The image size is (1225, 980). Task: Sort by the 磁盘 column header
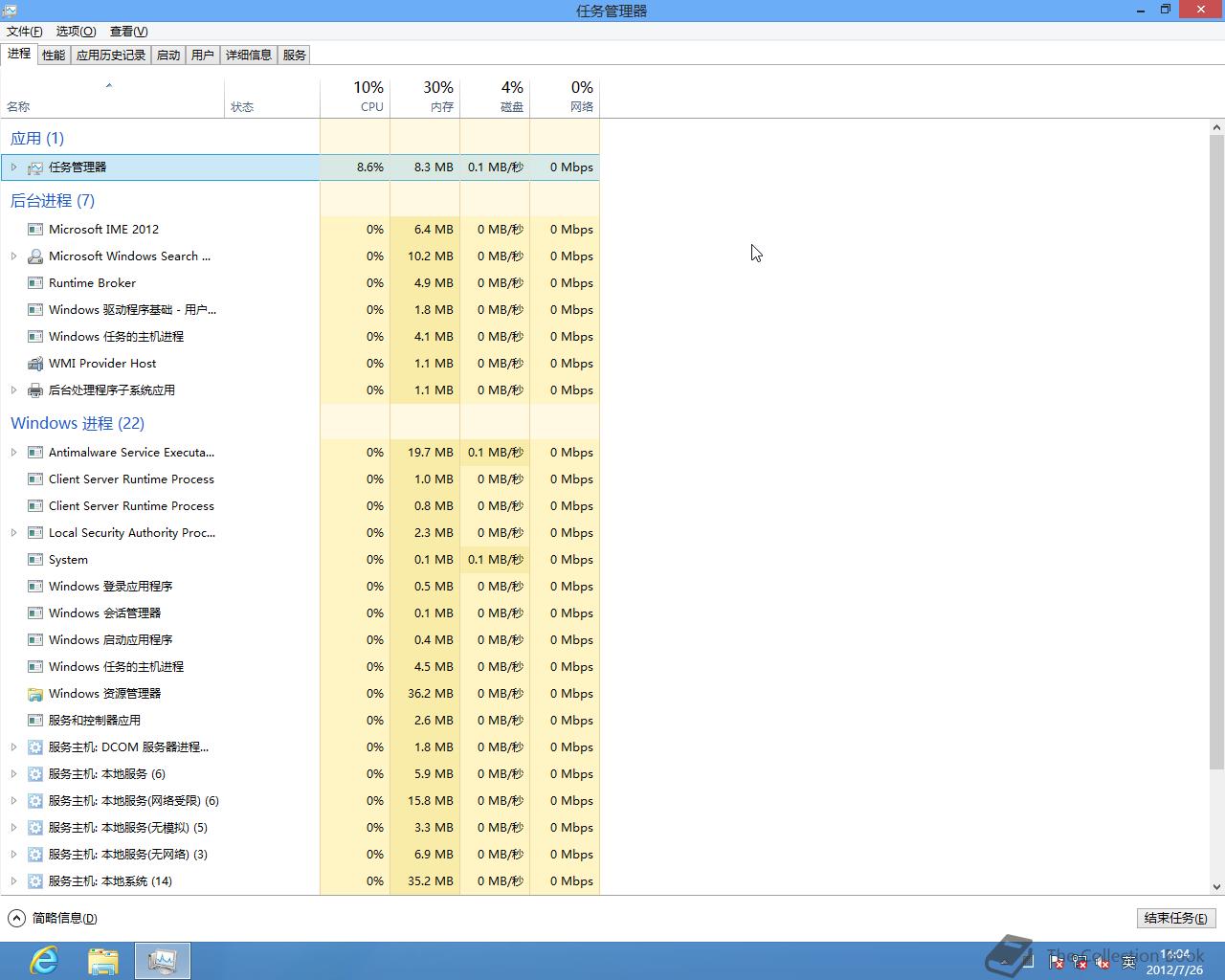pyautogui.click(x=495, y=97)
